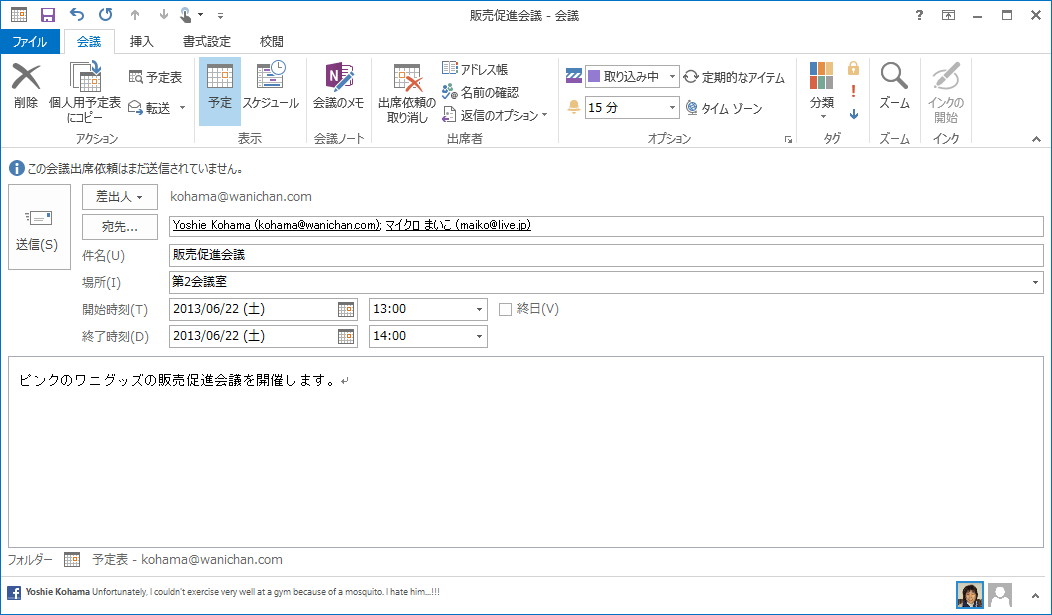Select the 会議 ribbon tab

pyautogui.click(x=89, y=42)
